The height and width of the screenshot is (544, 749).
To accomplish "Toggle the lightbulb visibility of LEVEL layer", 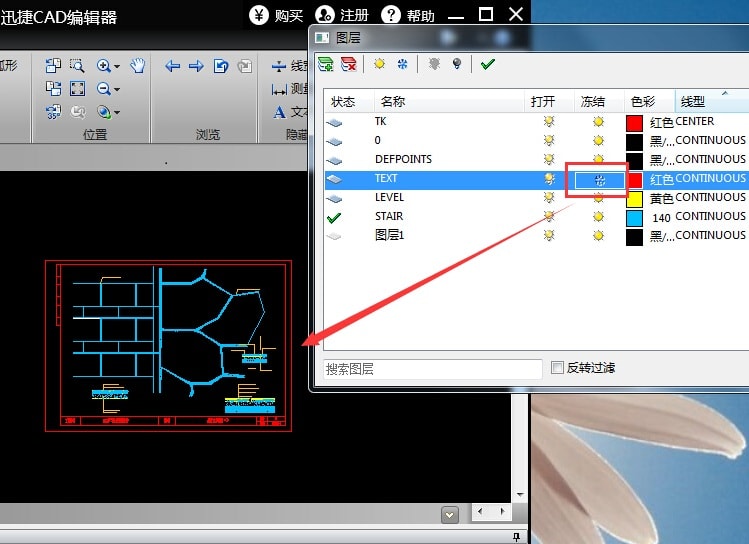I will 548,197.
